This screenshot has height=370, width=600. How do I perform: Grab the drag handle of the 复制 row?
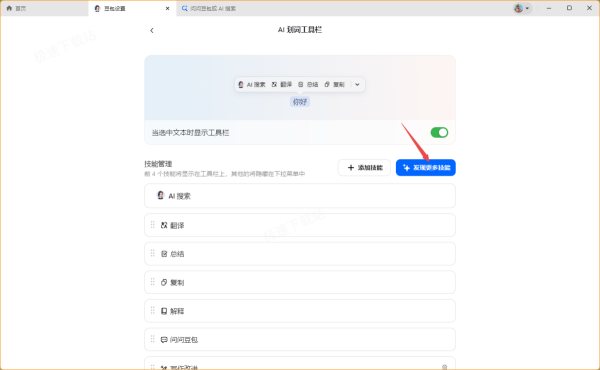(x=153, y=282)
